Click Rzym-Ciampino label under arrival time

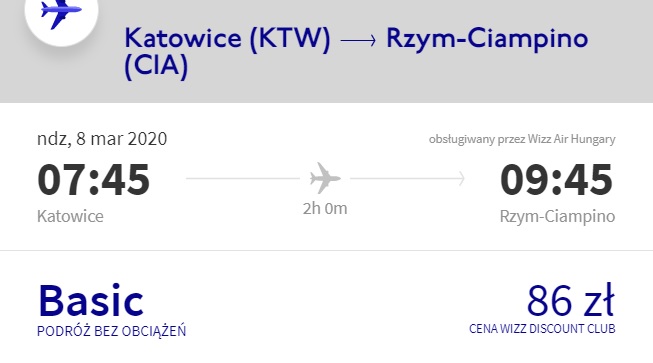click(557, 216)
